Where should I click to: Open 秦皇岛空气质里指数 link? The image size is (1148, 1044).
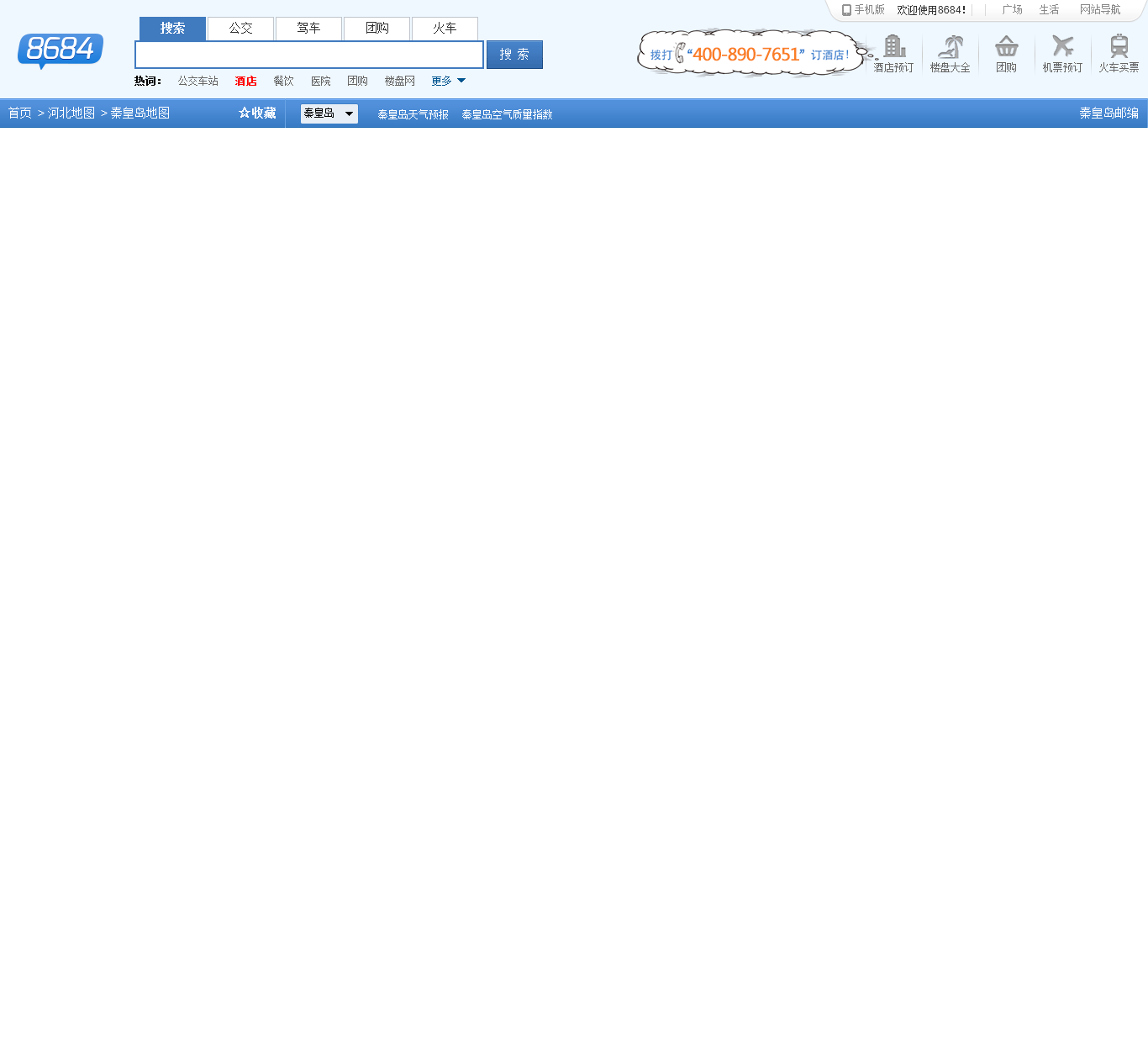pyautogui.click(x=507, y=114)
